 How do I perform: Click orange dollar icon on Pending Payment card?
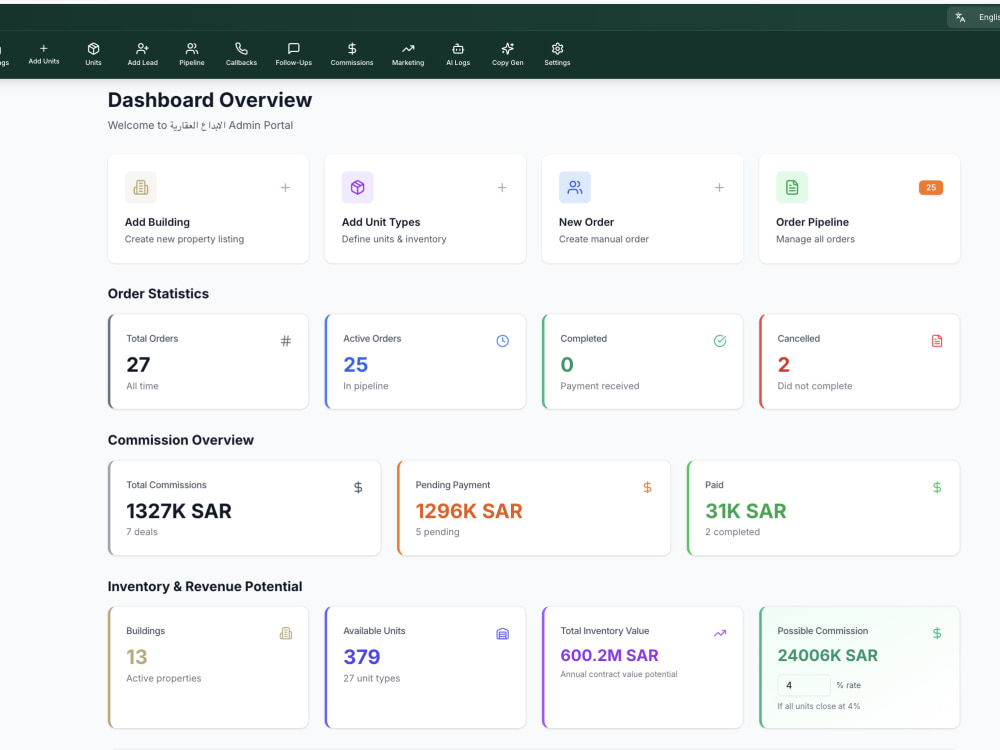click(647, 488)
